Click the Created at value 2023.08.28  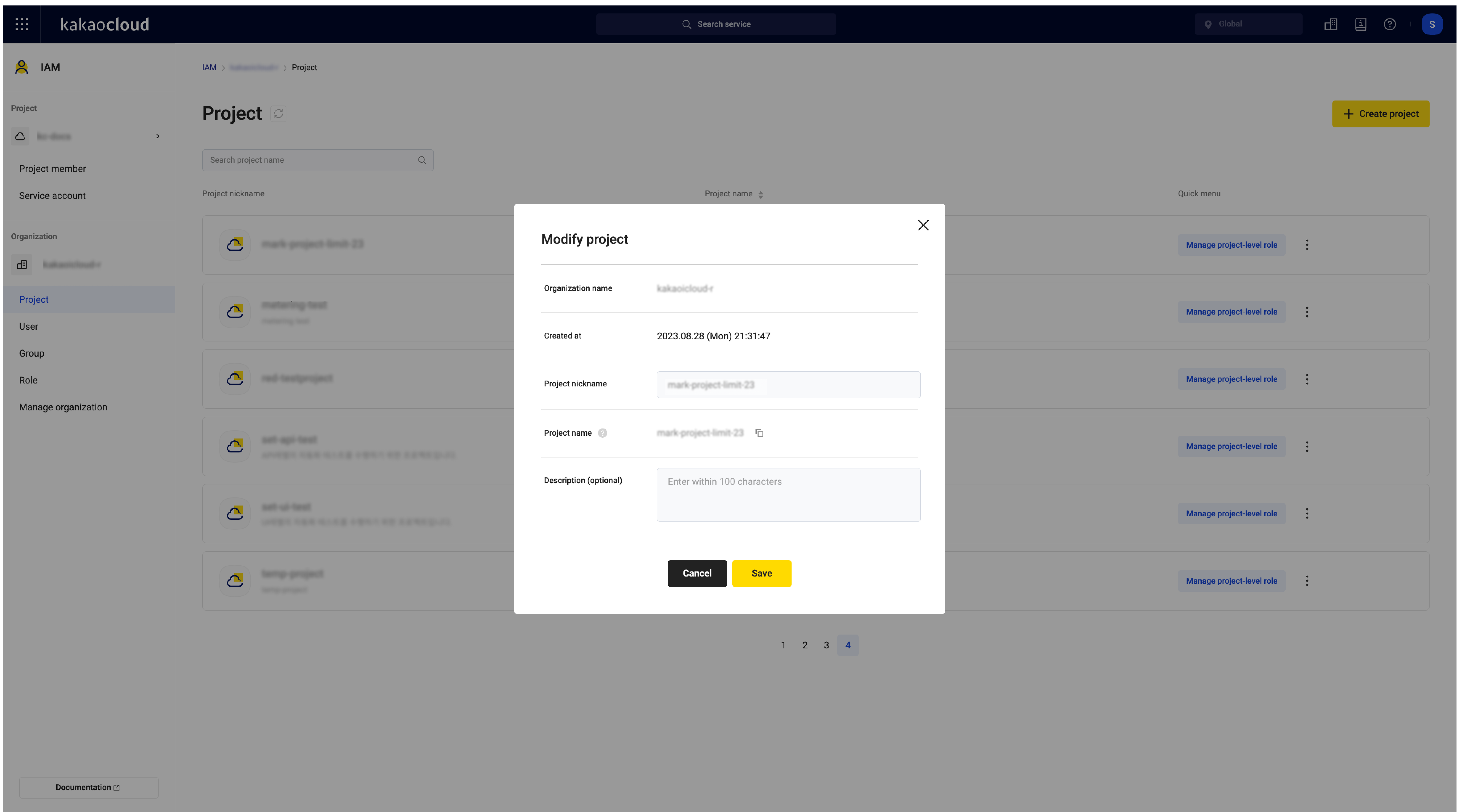(713, 336)
